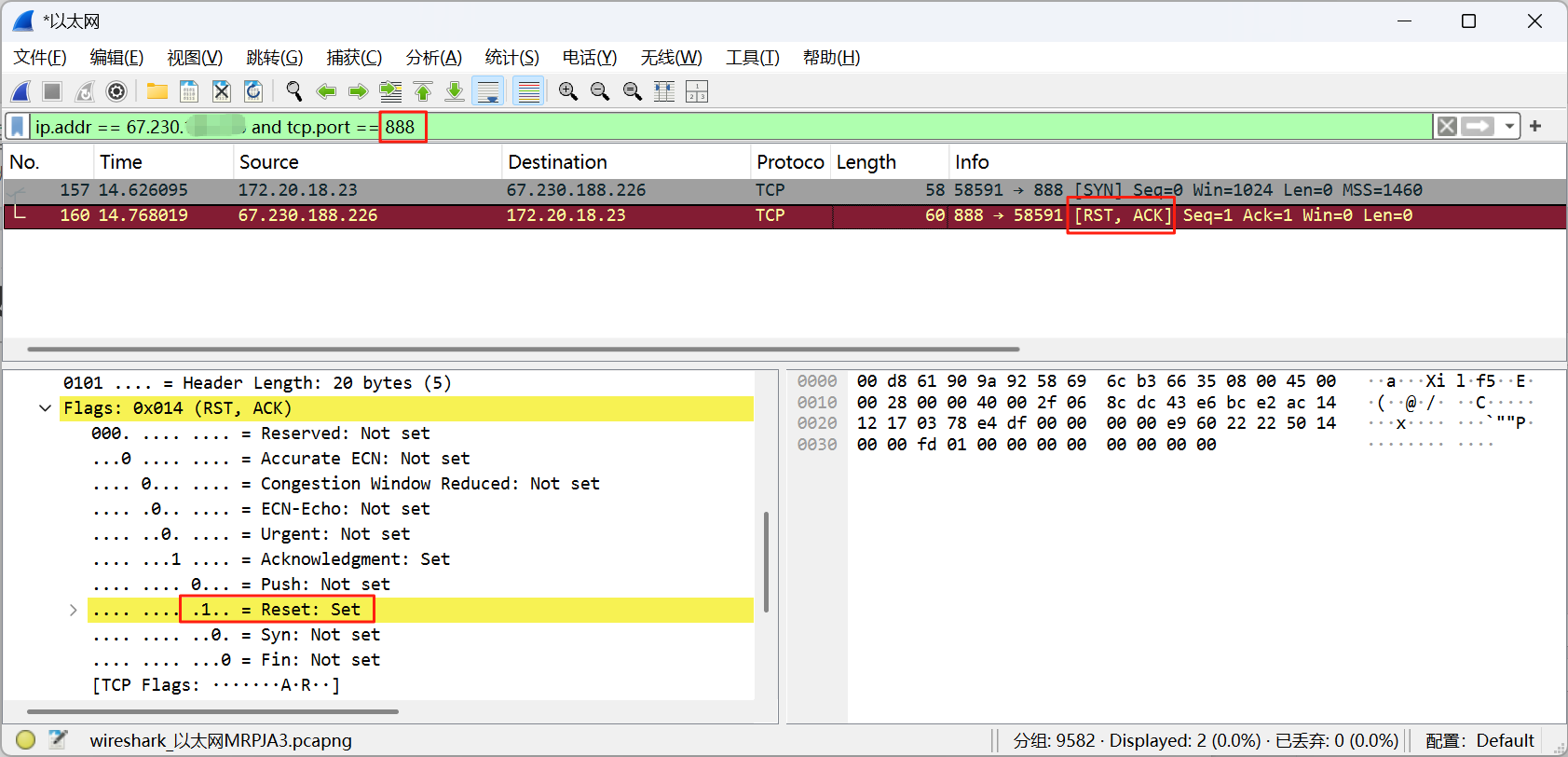Viewport: 1568px width, 757px height.
Task: Click the resize columns icon
Action: (x=664, y=91)
